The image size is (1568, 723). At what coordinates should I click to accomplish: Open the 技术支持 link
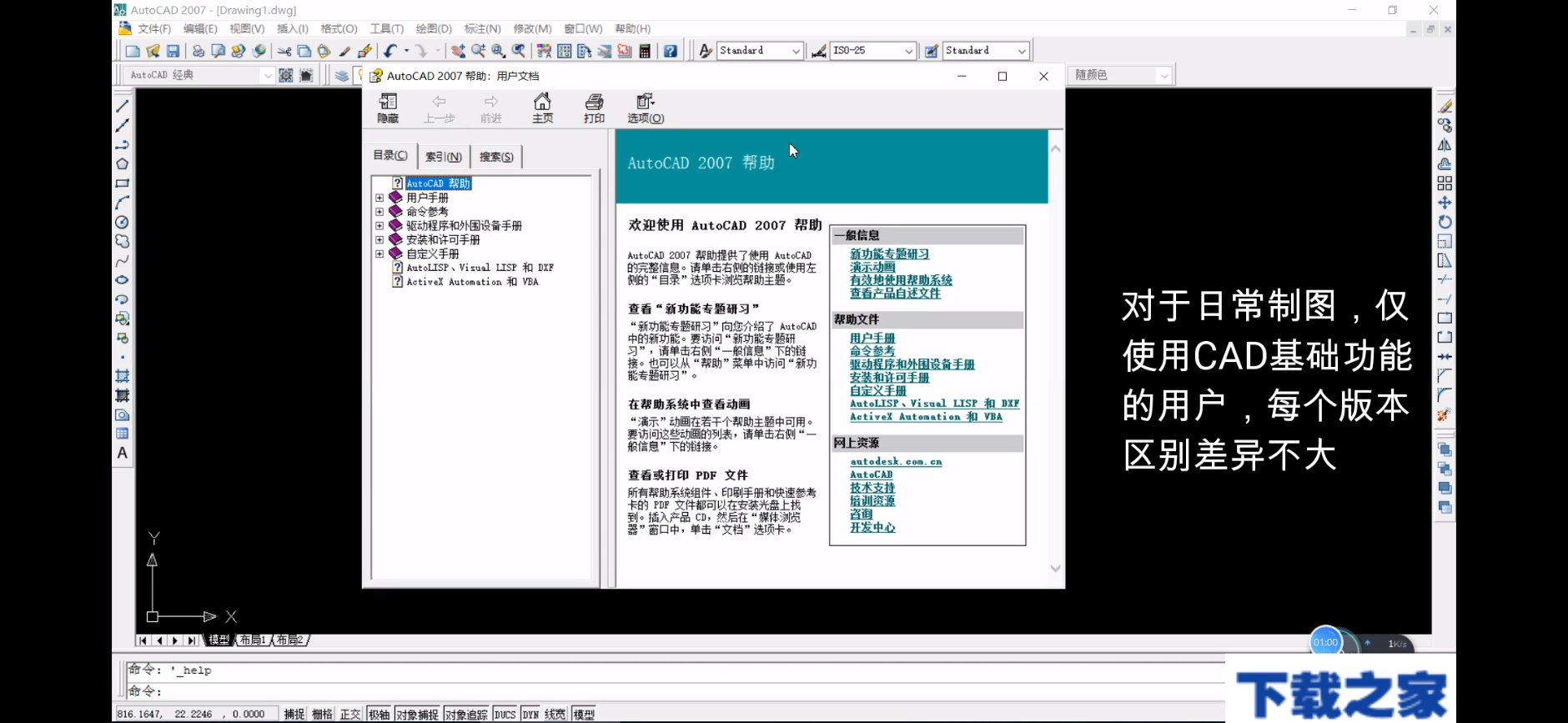872,488
